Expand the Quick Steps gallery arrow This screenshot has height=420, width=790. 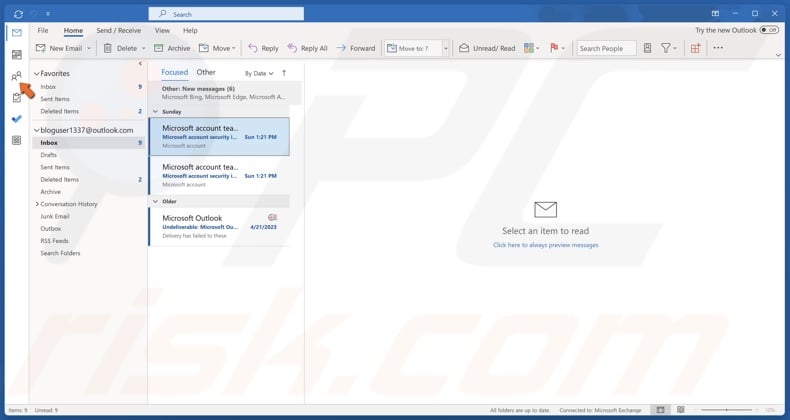446,48
